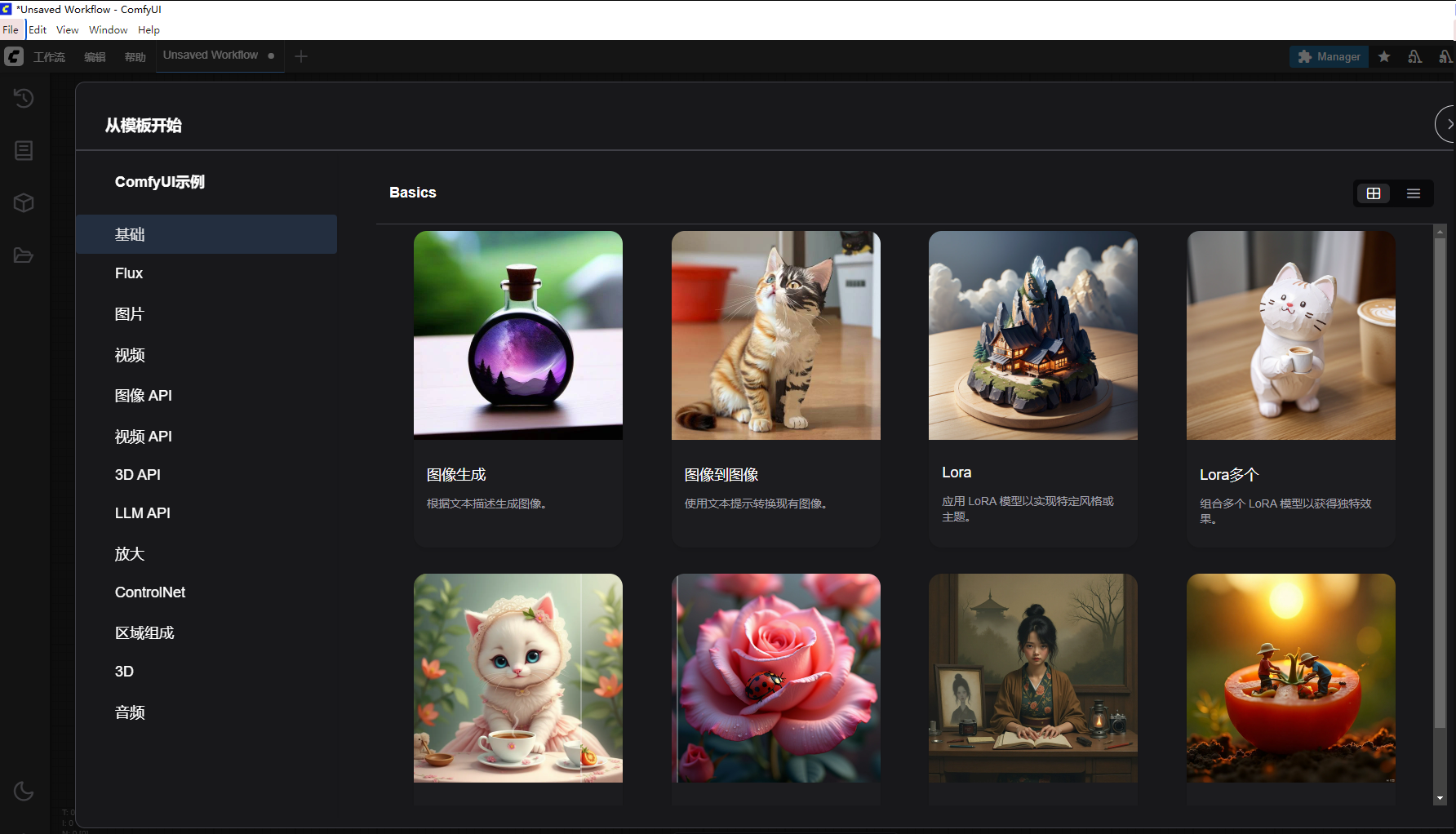Click the ComfyUI logo icon
Image resolution: width=1456 pixels, height=834 pixels.
click(x=14, y=56)
